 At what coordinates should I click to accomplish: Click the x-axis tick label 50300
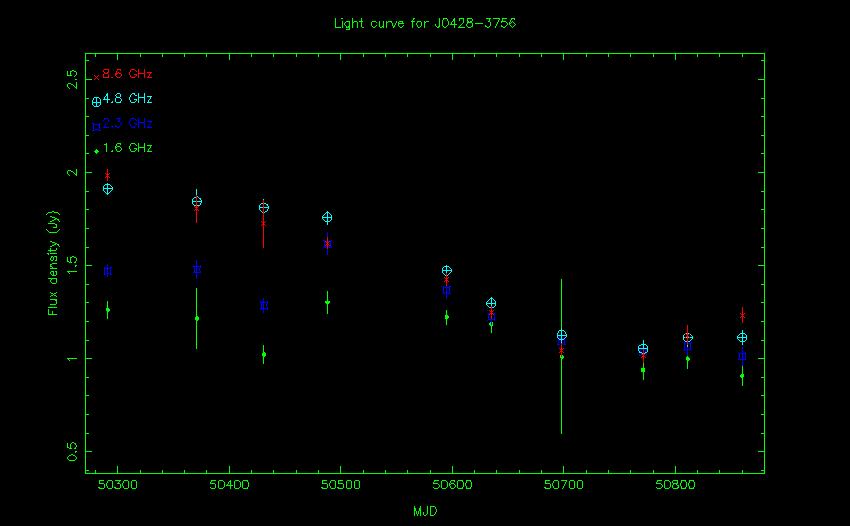tap(118, 485)
